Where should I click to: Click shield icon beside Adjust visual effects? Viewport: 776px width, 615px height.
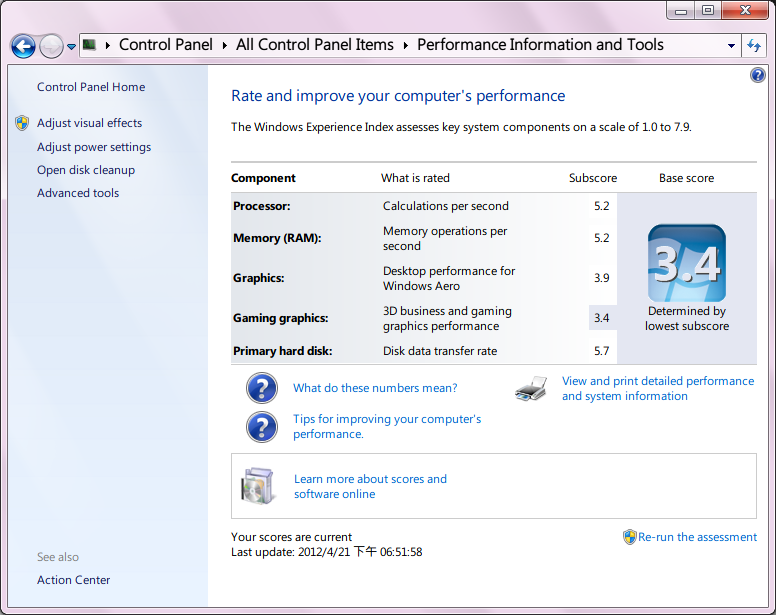click(x=22, y=123)
